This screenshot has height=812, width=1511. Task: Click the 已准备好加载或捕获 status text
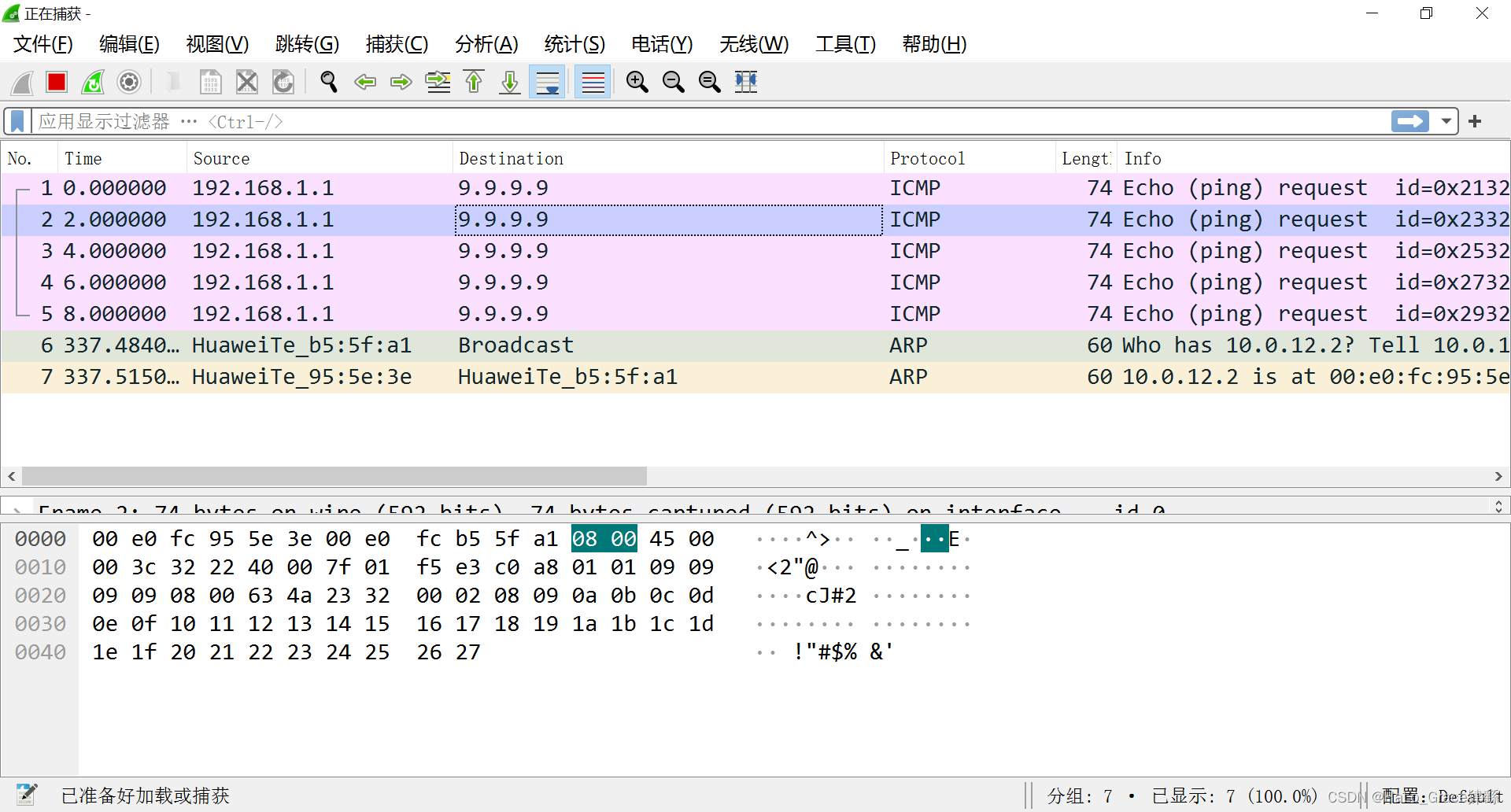[146, 795]
